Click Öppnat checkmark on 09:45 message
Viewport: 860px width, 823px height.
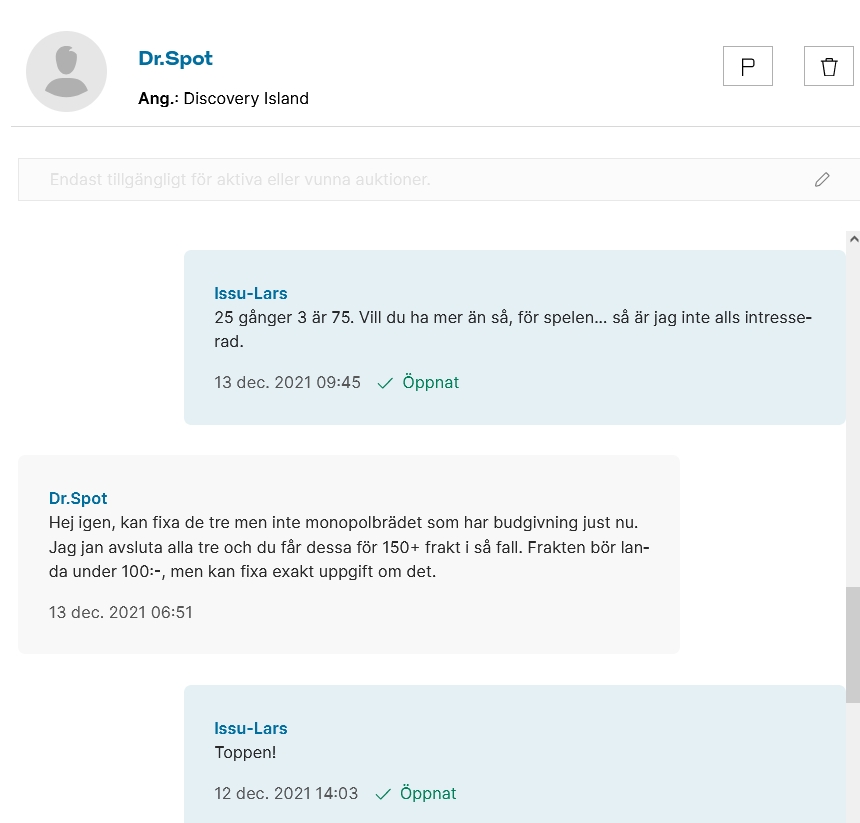pos(418,382)
